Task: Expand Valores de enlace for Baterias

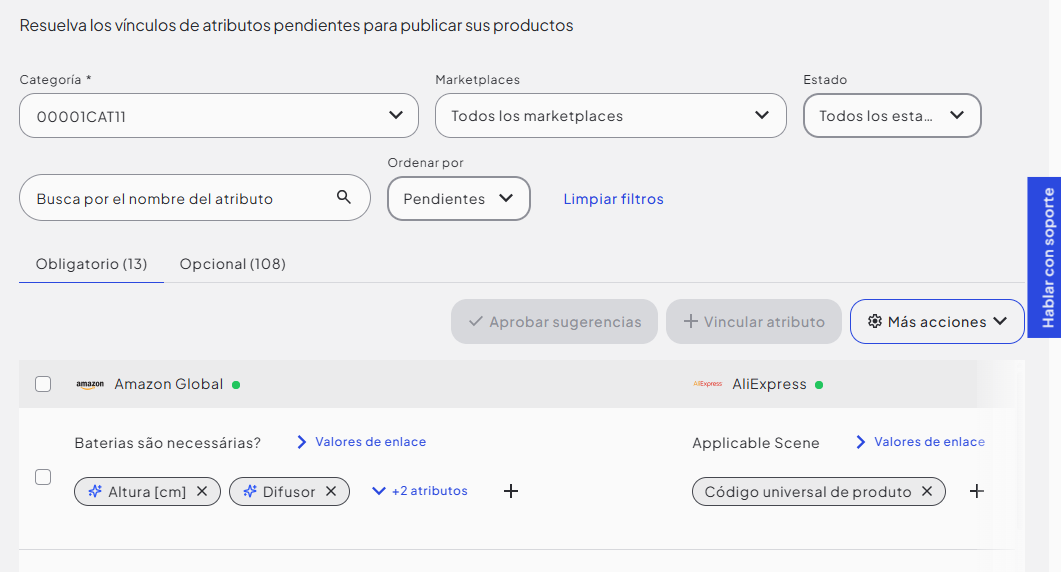Action: [361, 442]
